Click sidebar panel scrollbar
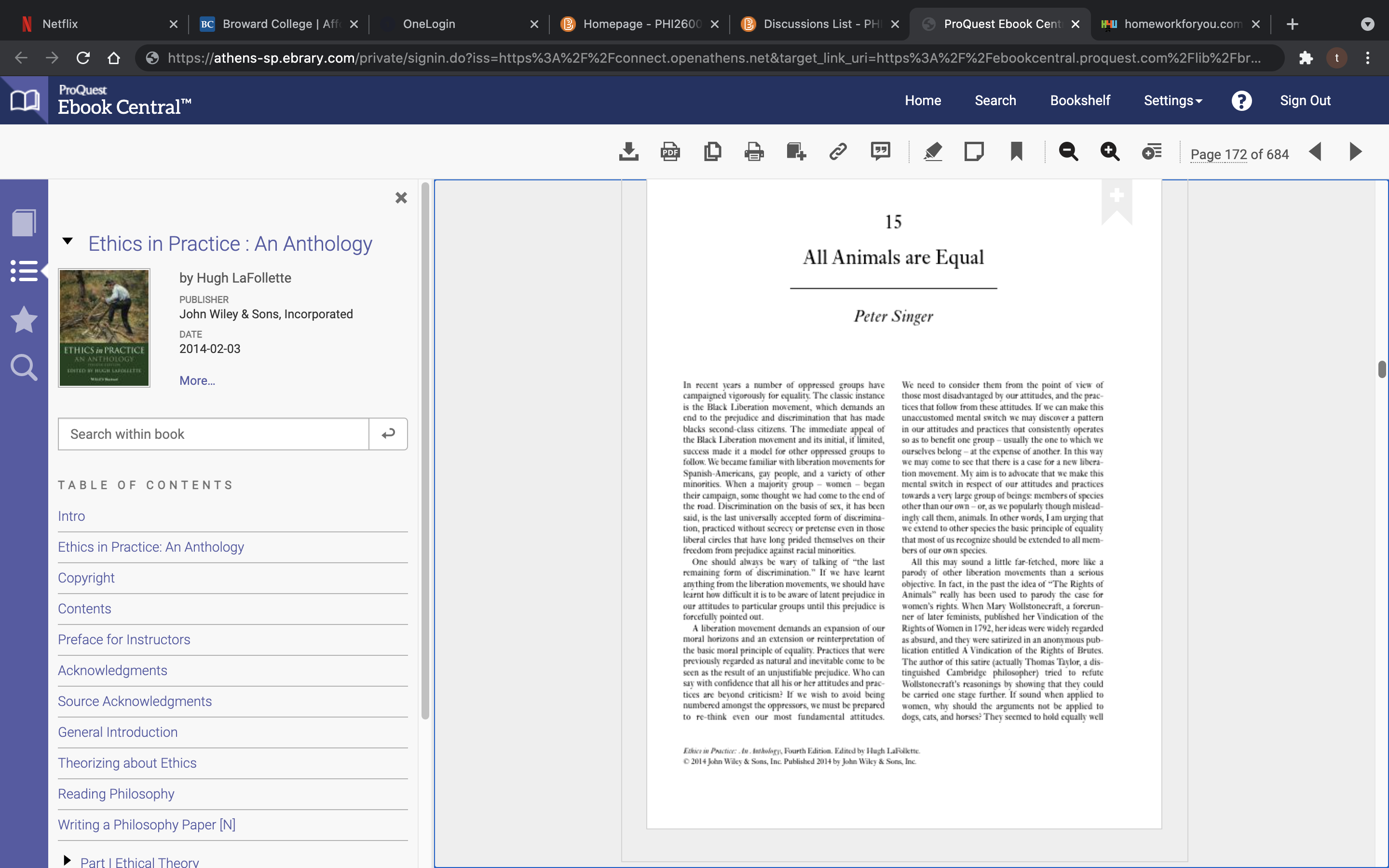 click(x=425, y=451)
